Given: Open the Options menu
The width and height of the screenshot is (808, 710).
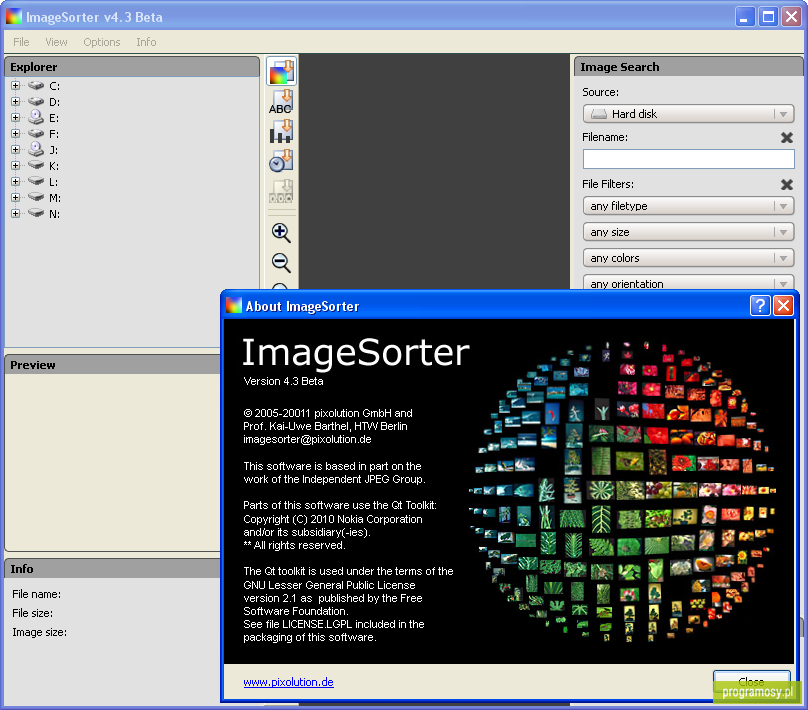Looking at the screenshot, I should tap(102, 42).
